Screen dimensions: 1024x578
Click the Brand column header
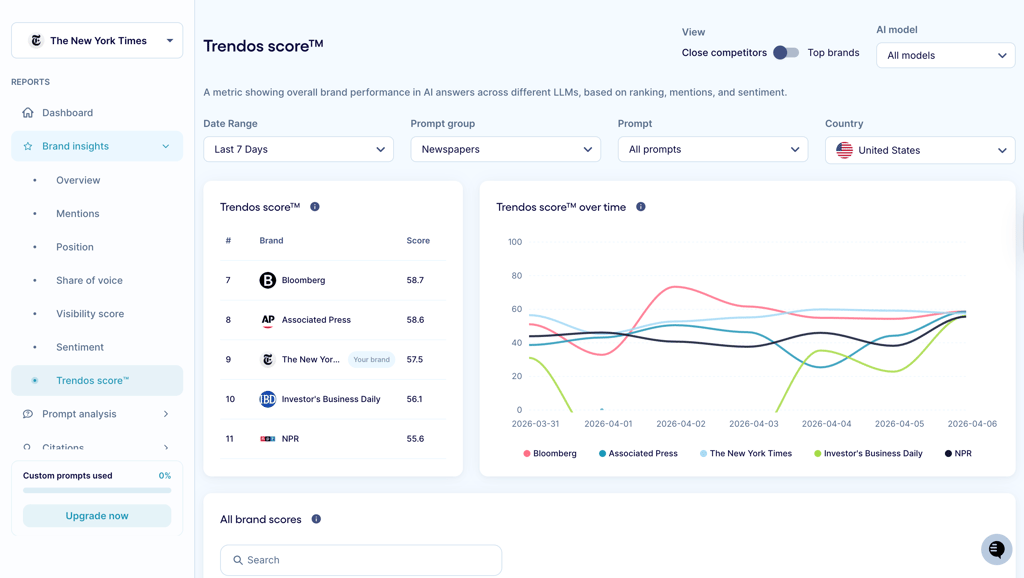[x=271, y=240]
